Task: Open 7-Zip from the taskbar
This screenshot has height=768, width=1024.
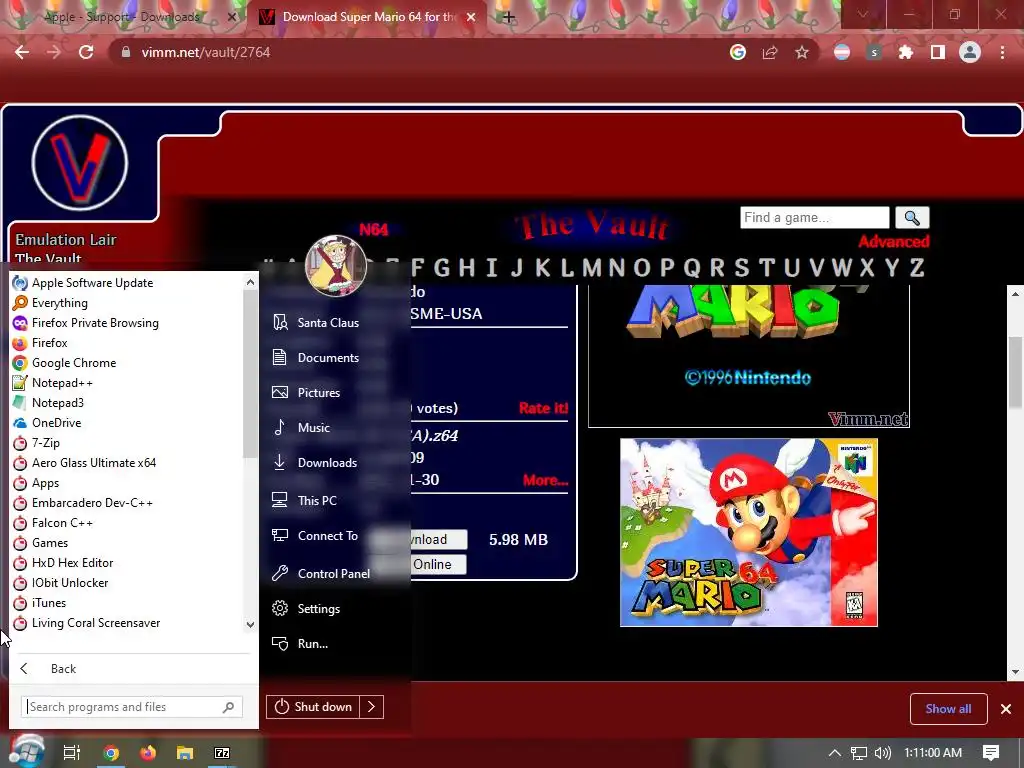Action: point(222,753)
